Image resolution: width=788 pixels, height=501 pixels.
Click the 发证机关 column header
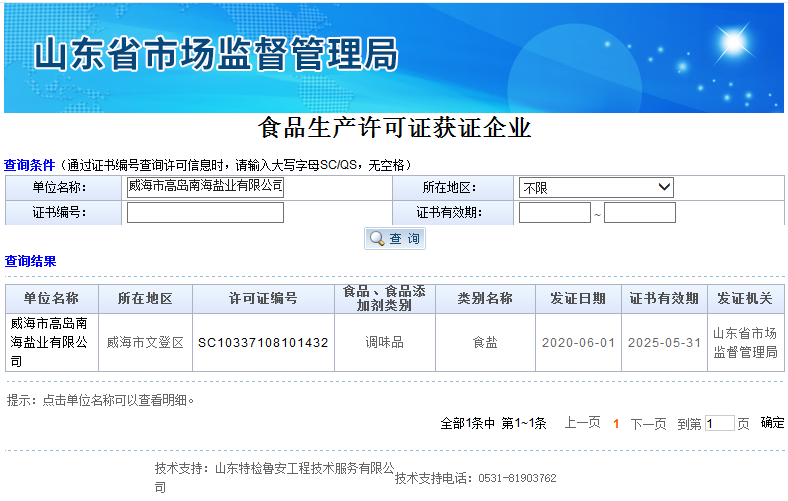pyautogui.click(x=745, y=299)
